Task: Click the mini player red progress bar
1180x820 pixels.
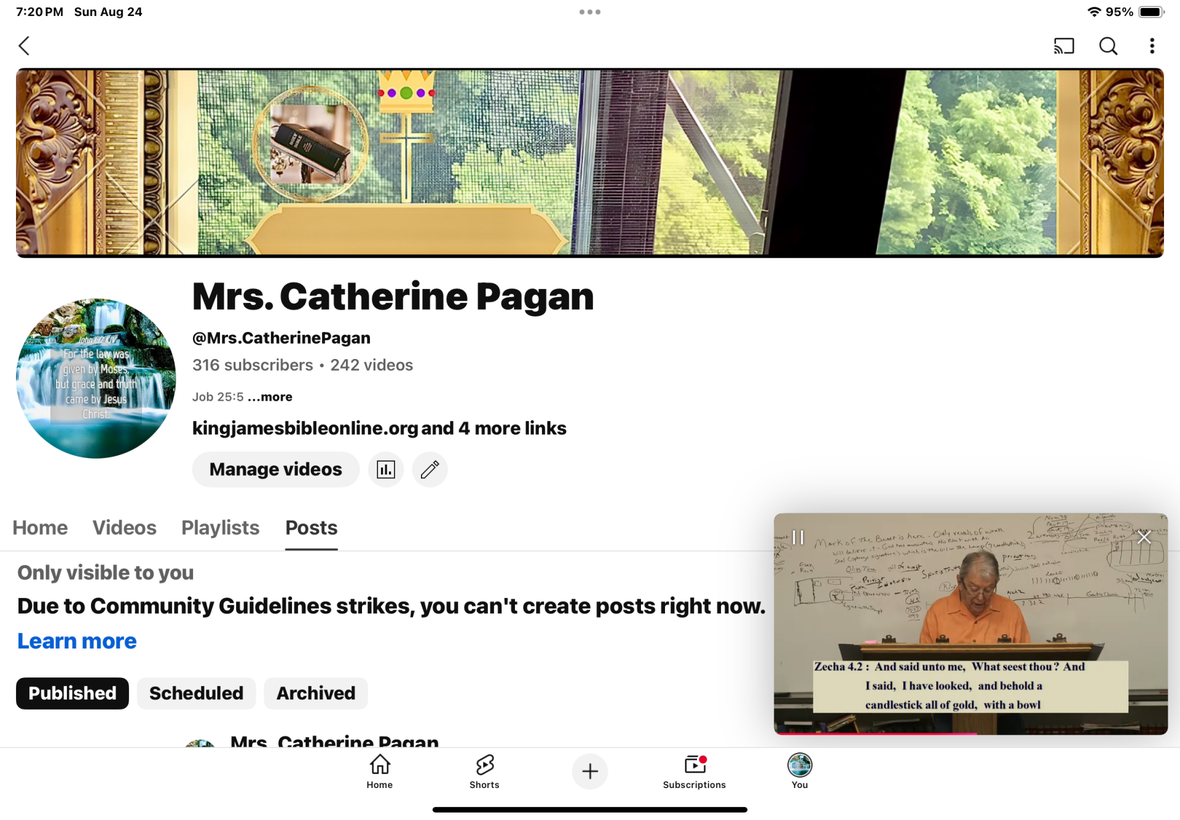Action: pyautogui.click(x=875, y=733)
